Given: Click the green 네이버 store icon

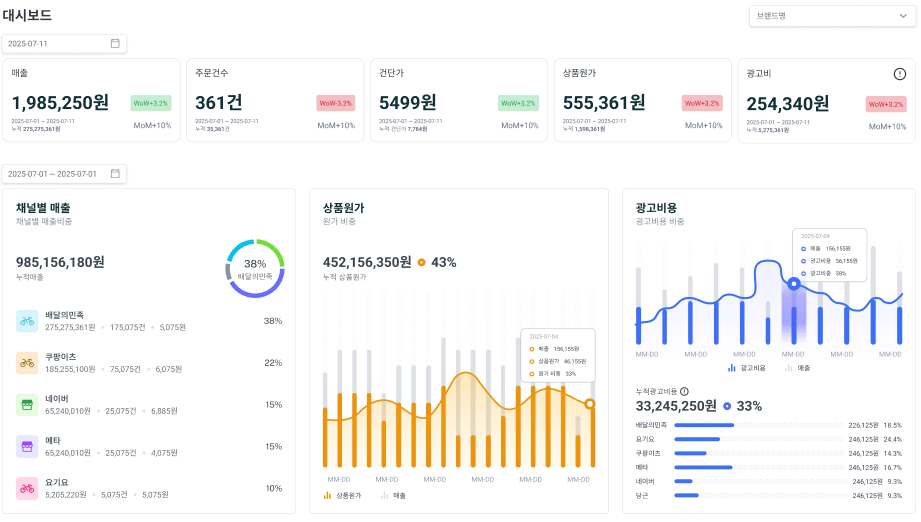Looking at the screenshot, I should coord(27,405).
